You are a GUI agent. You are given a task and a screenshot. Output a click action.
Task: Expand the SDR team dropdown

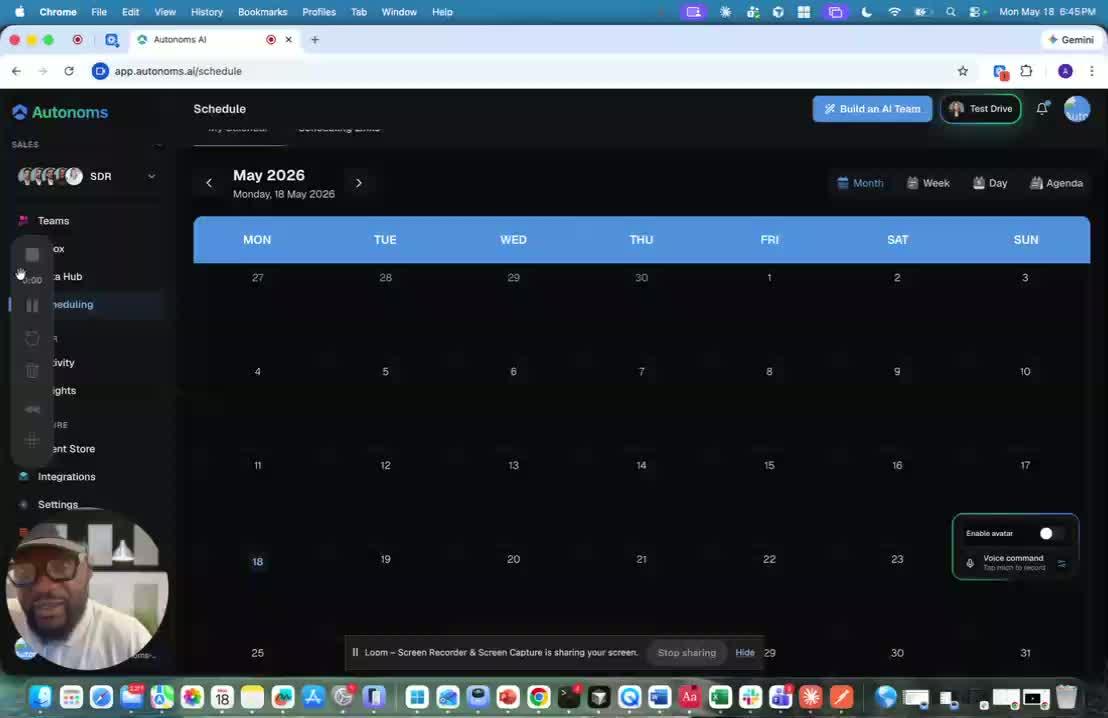point(151,176)
